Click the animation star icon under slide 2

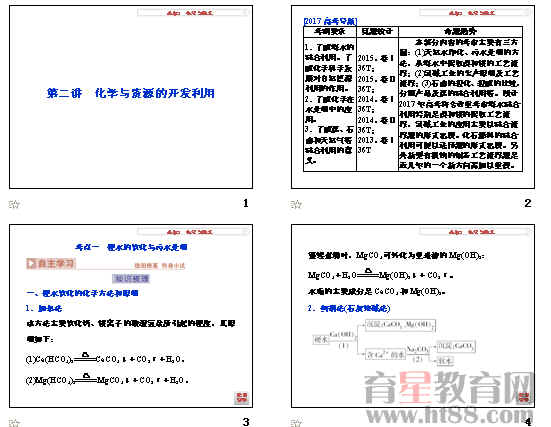296,204
